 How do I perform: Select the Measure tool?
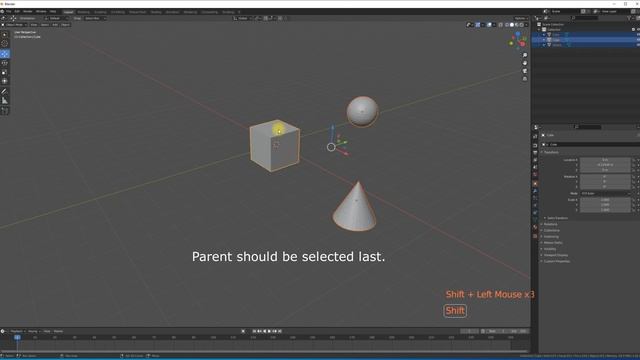[x=5, y=100]
